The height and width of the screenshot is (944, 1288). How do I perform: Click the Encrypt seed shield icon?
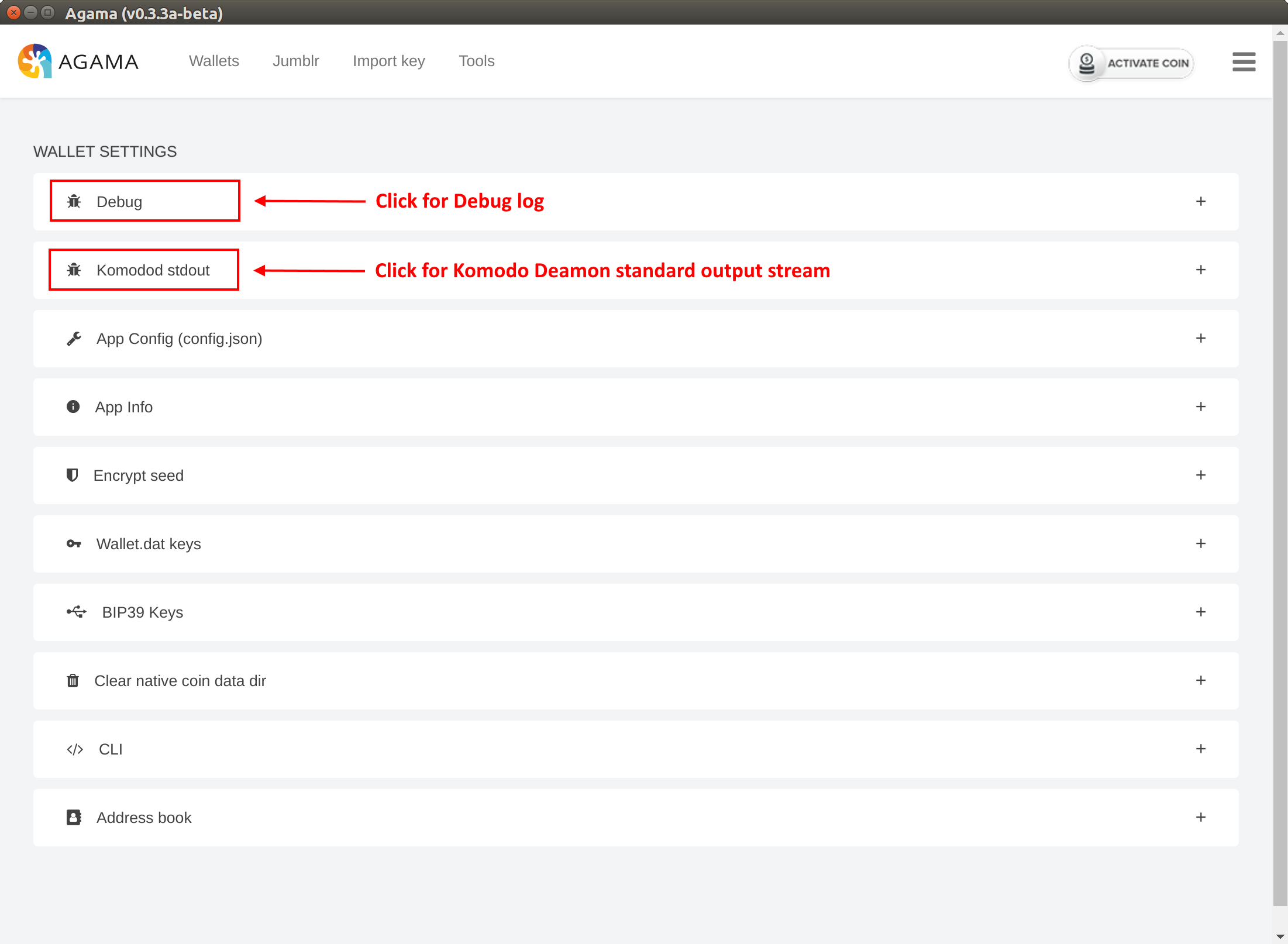click(72, 475)
